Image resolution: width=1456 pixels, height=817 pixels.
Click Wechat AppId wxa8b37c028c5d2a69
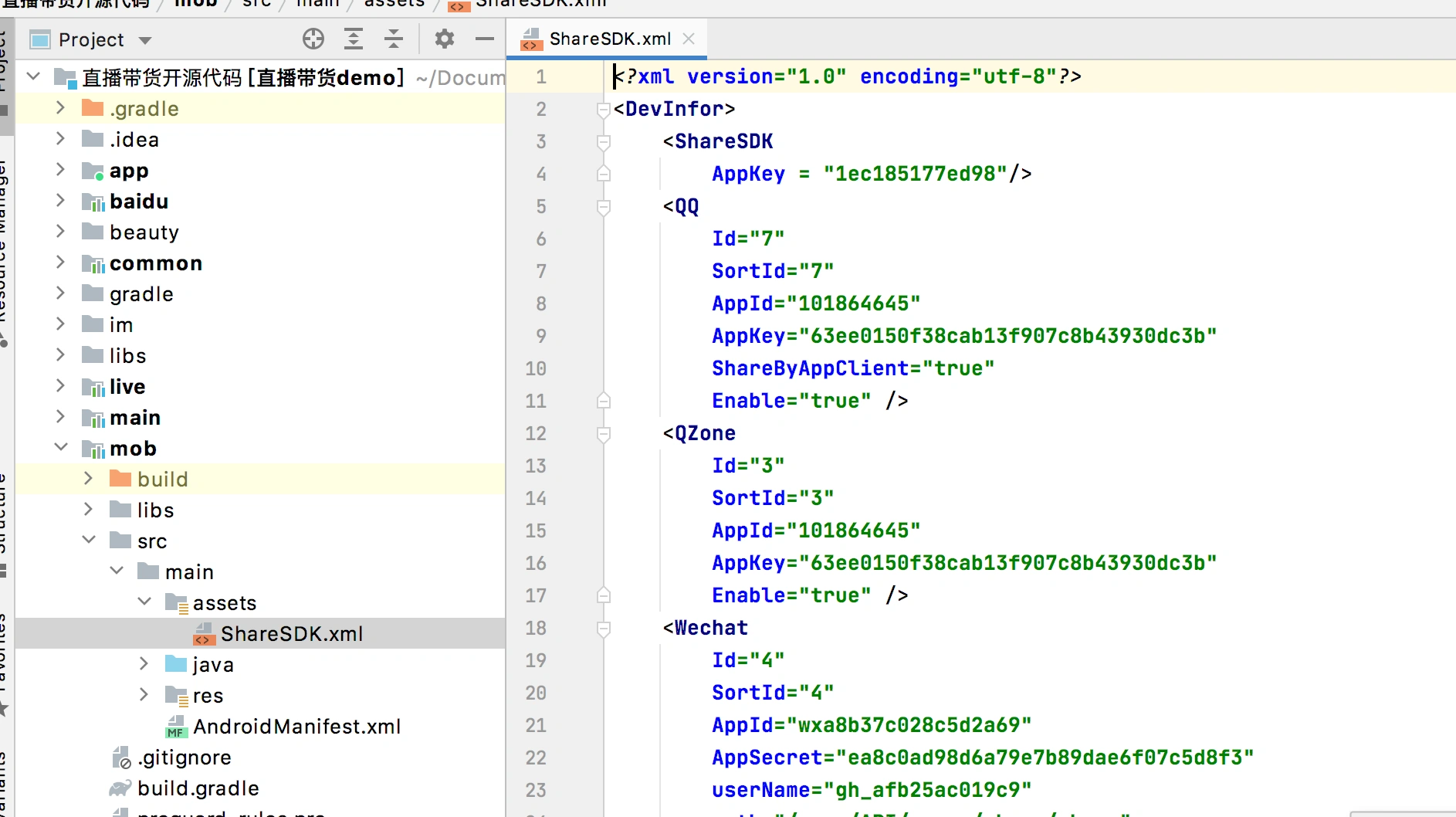coord(909,725)
